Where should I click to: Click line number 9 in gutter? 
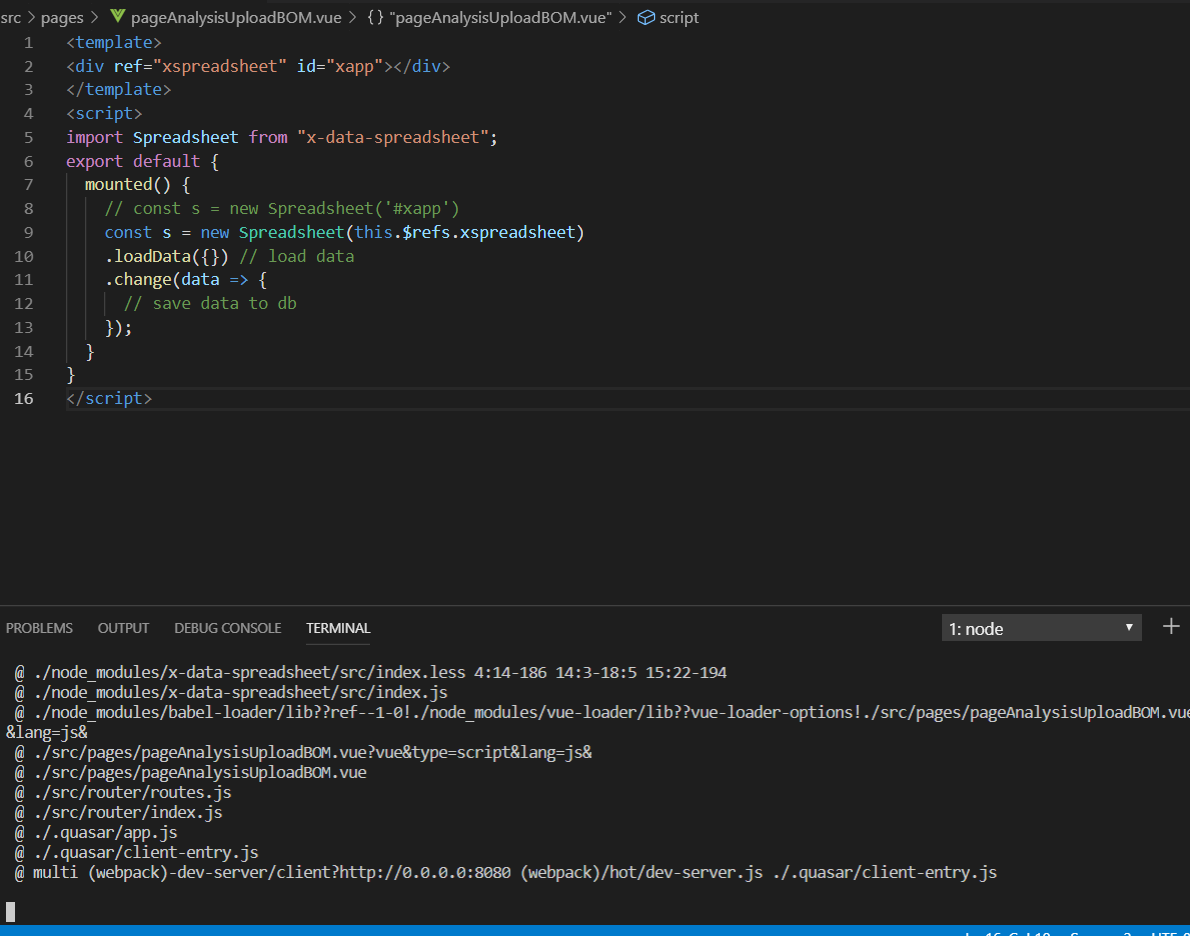coord(28,232)
